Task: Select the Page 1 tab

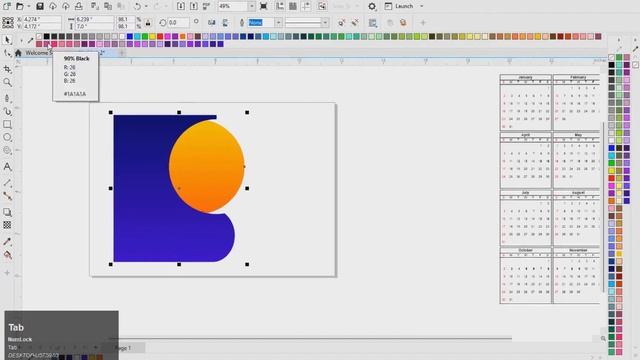Action: click(x=123, y=348)
